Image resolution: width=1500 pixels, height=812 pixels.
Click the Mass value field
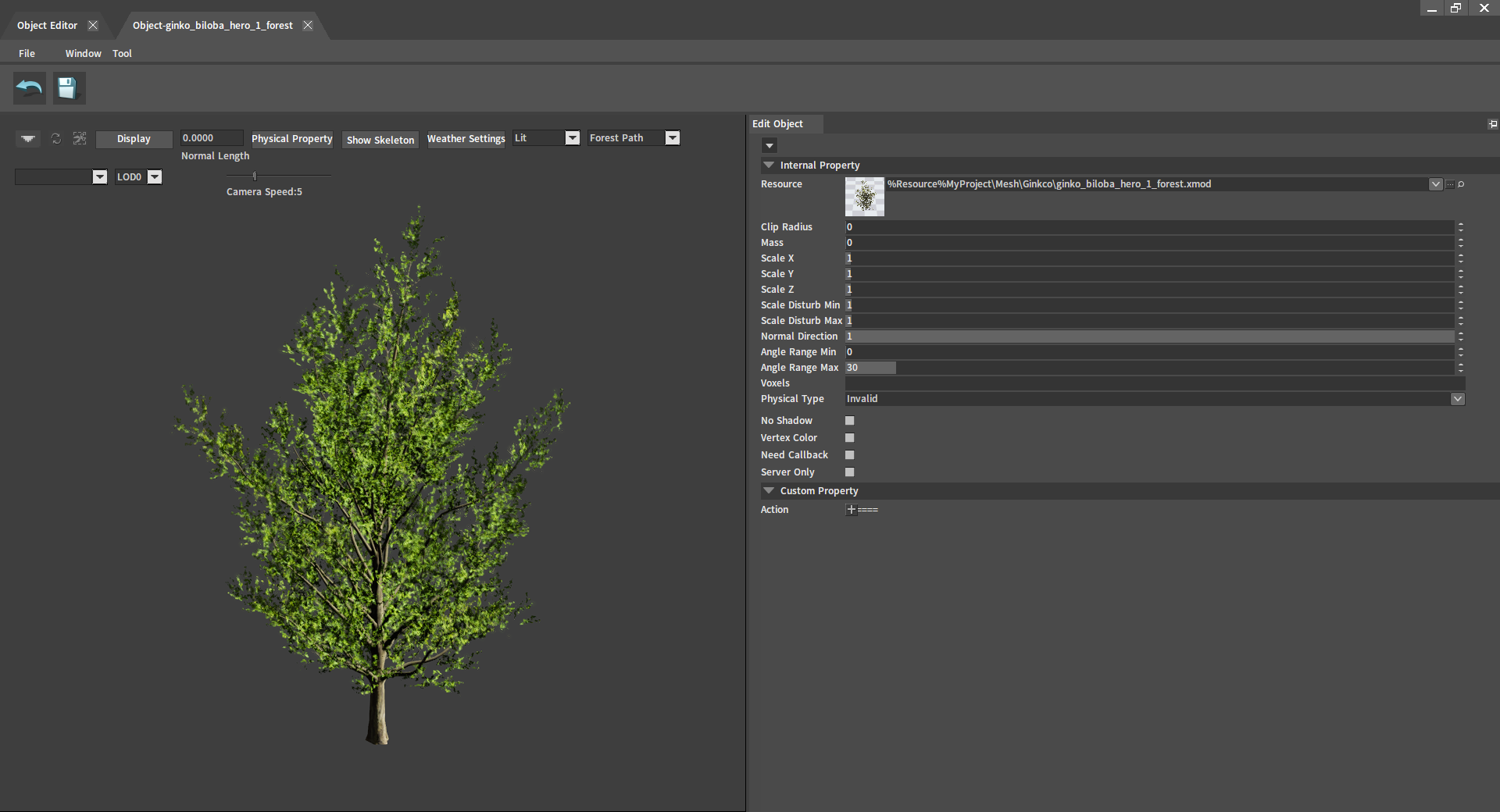tap(1150, 243)
